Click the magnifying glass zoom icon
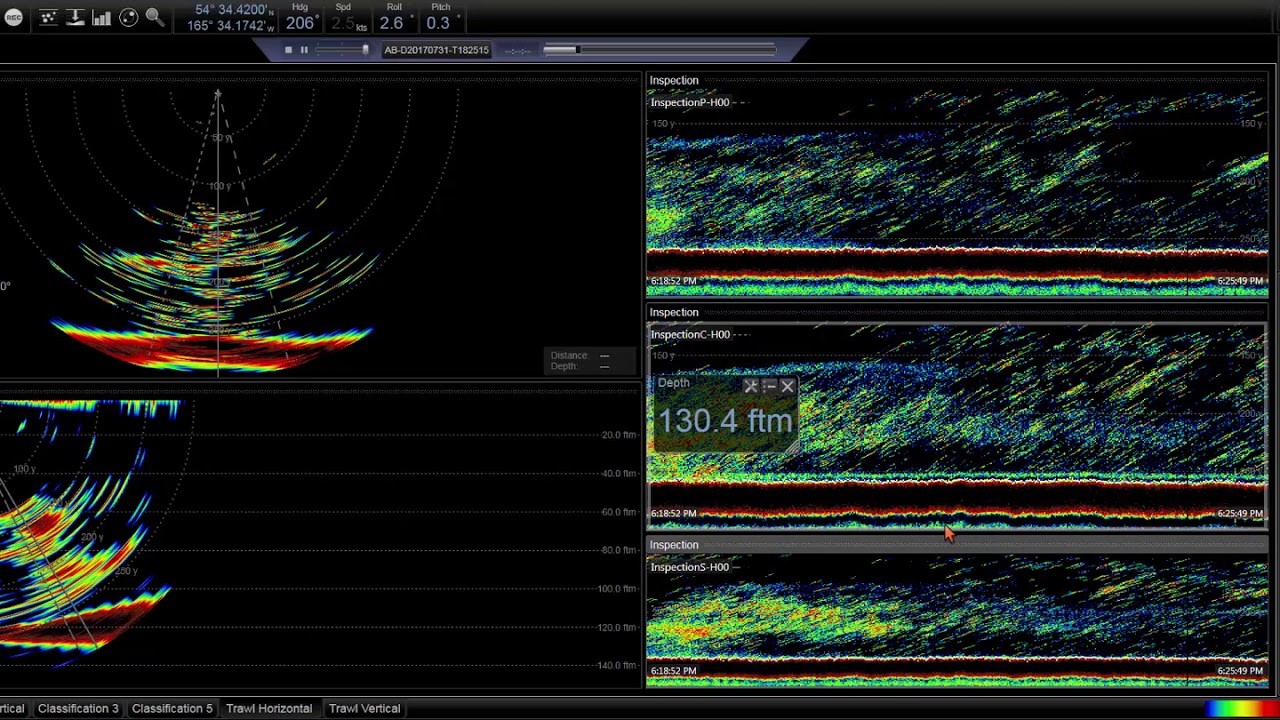 point(155,18)
